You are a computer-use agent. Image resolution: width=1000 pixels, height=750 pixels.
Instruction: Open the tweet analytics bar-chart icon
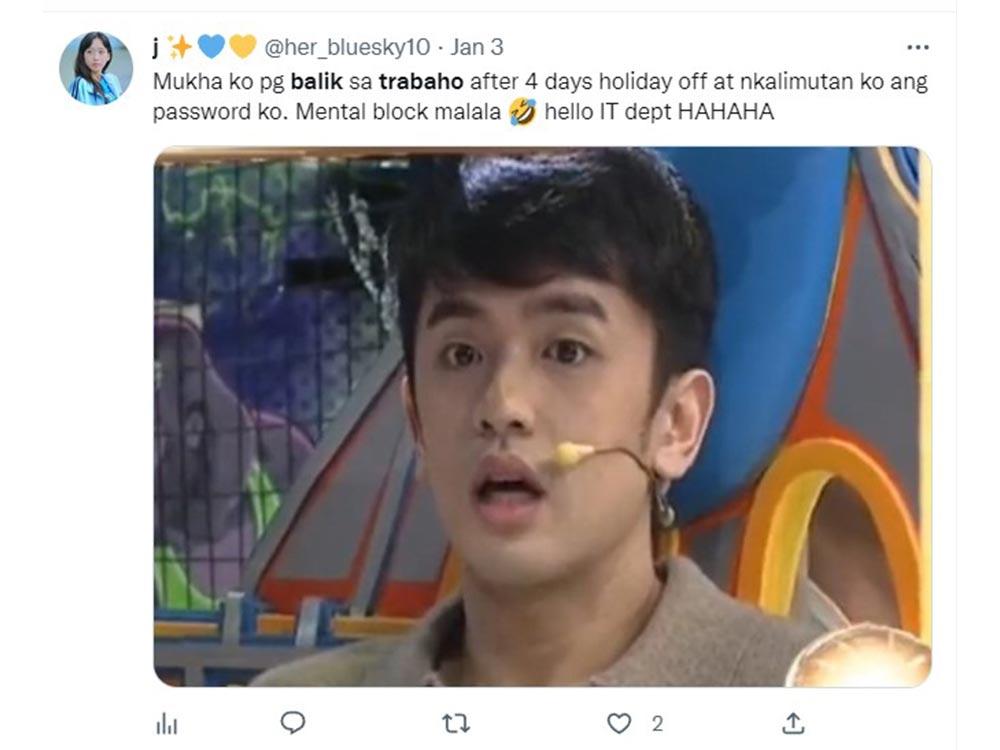[166, 724]
